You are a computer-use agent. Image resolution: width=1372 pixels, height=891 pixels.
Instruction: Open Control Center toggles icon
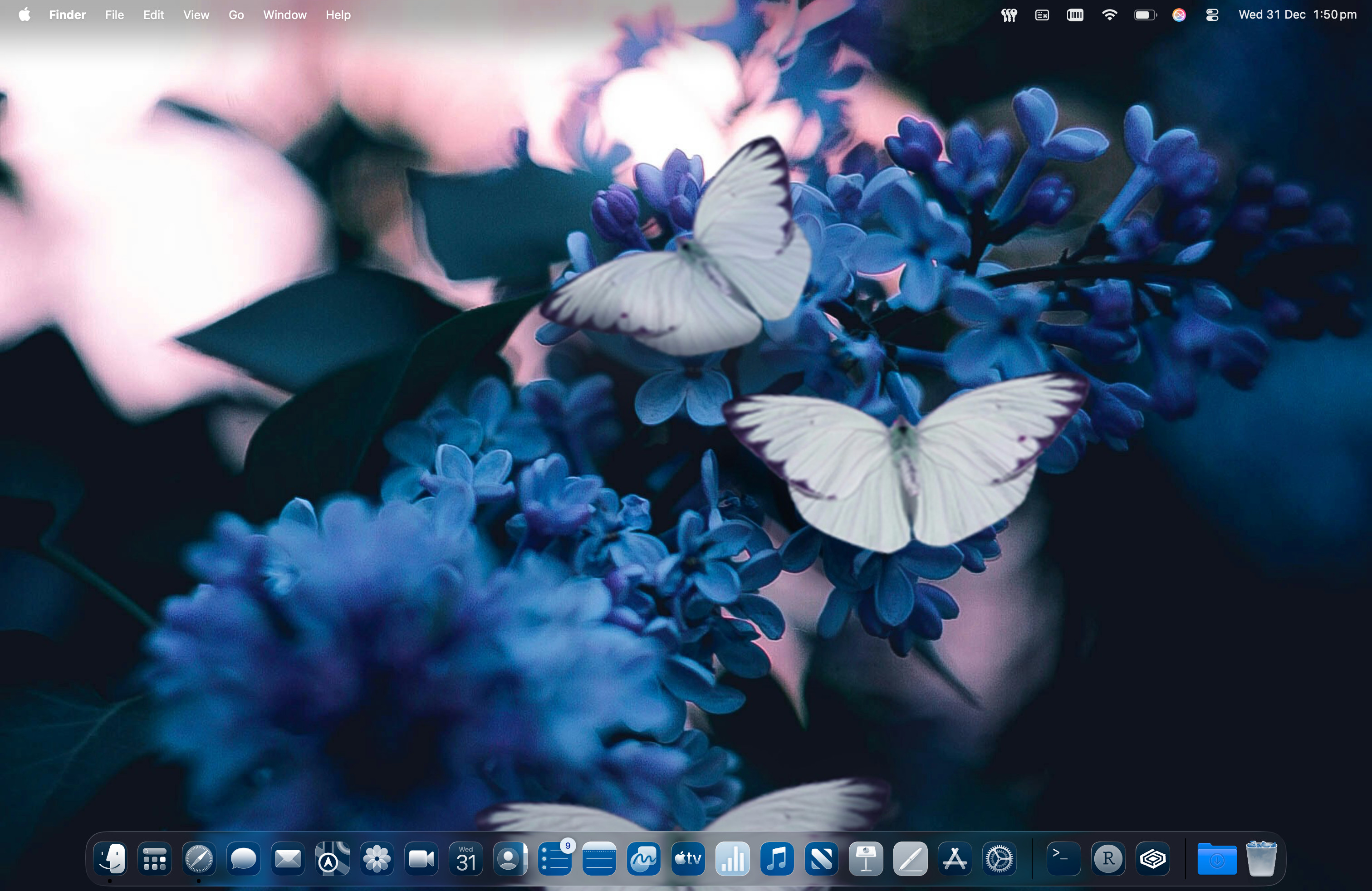(x=1212, y=15)
